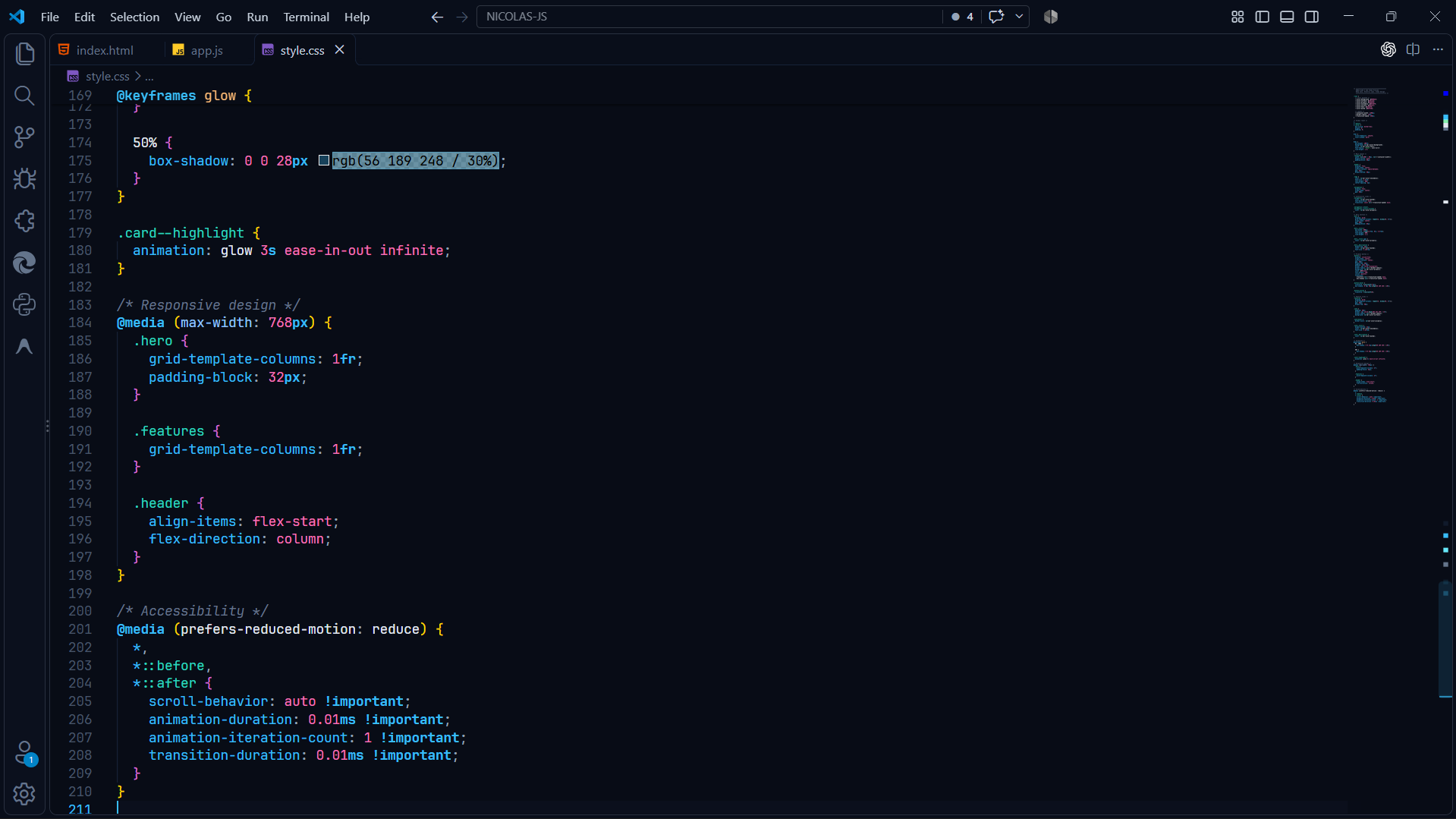Click the NICOLAS-JS command center search box
This screenshot has height=819, width=1456.
click(x=709, y=17)
